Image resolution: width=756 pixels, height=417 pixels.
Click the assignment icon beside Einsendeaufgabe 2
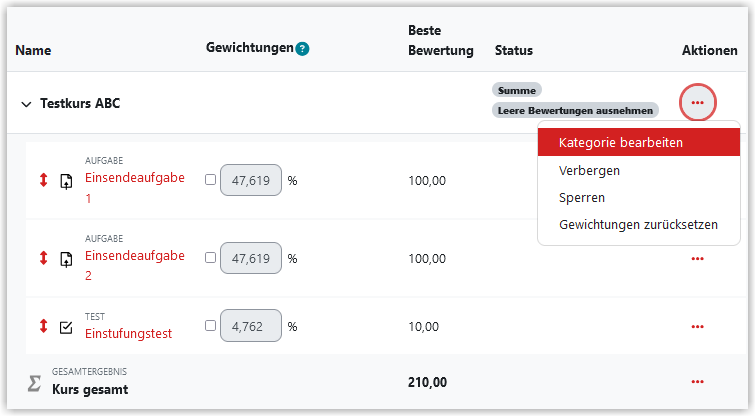point(66,259)
